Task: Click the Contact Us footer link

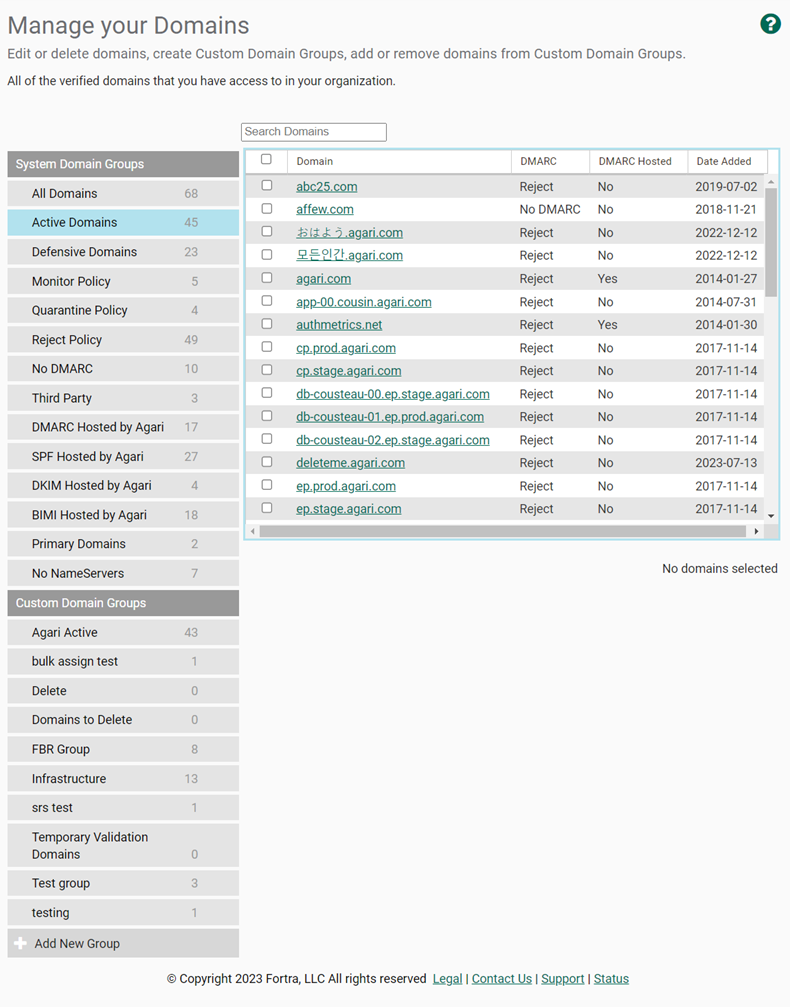Action: [502, 979]
